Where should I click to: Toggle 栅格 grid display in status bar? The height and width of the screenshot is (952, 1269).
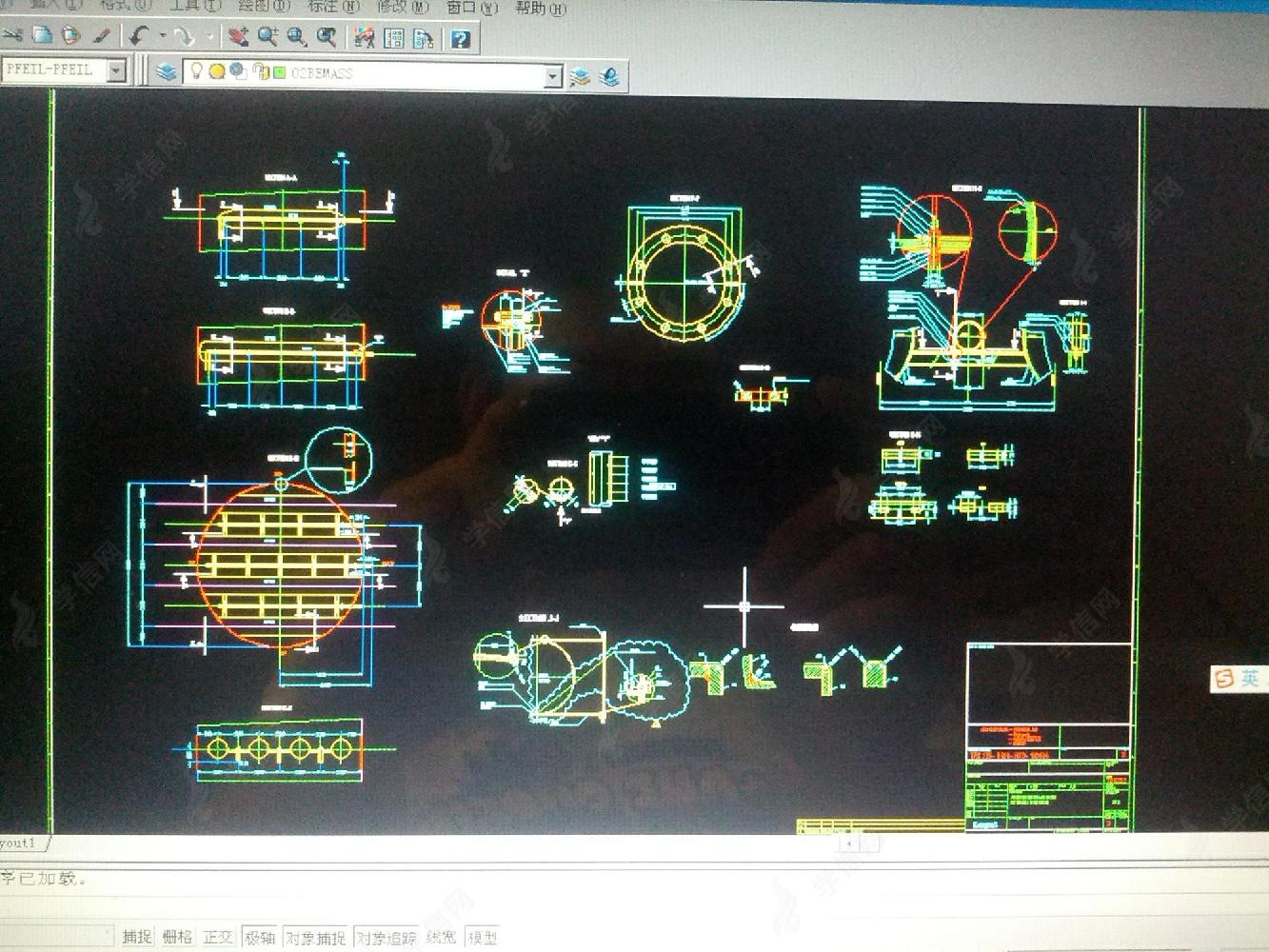(177, 937)
